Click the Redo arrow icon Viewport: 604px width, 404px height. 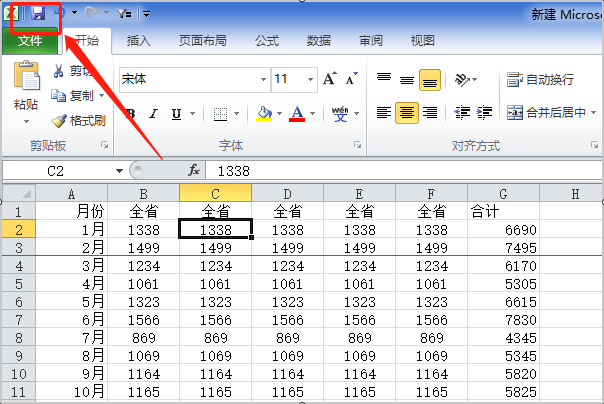(x=91, y=13)
